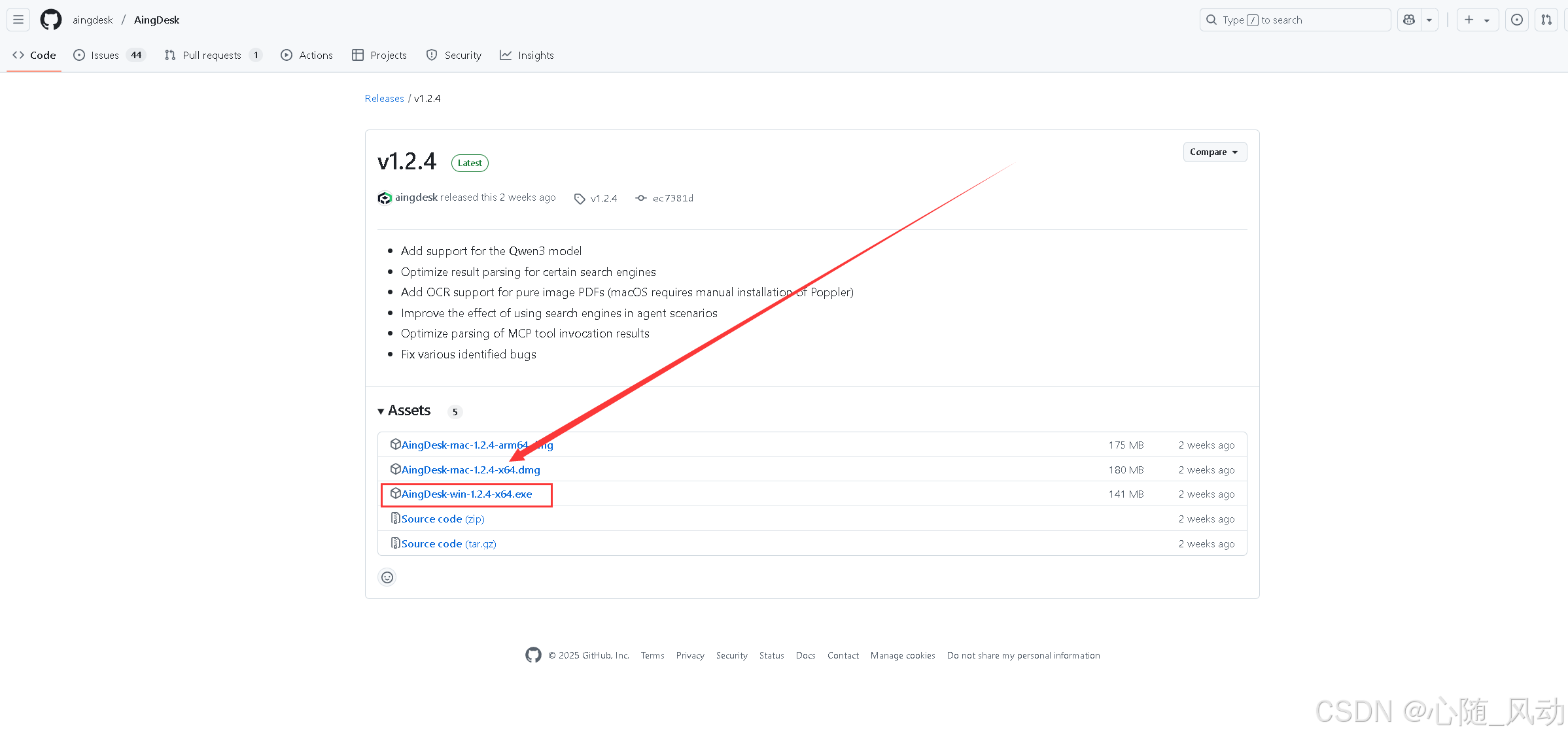Open the pull requests shortcut icon
Viewport: 1568px width, 737px height.
pyautogui.click(x=1546, y=20)
